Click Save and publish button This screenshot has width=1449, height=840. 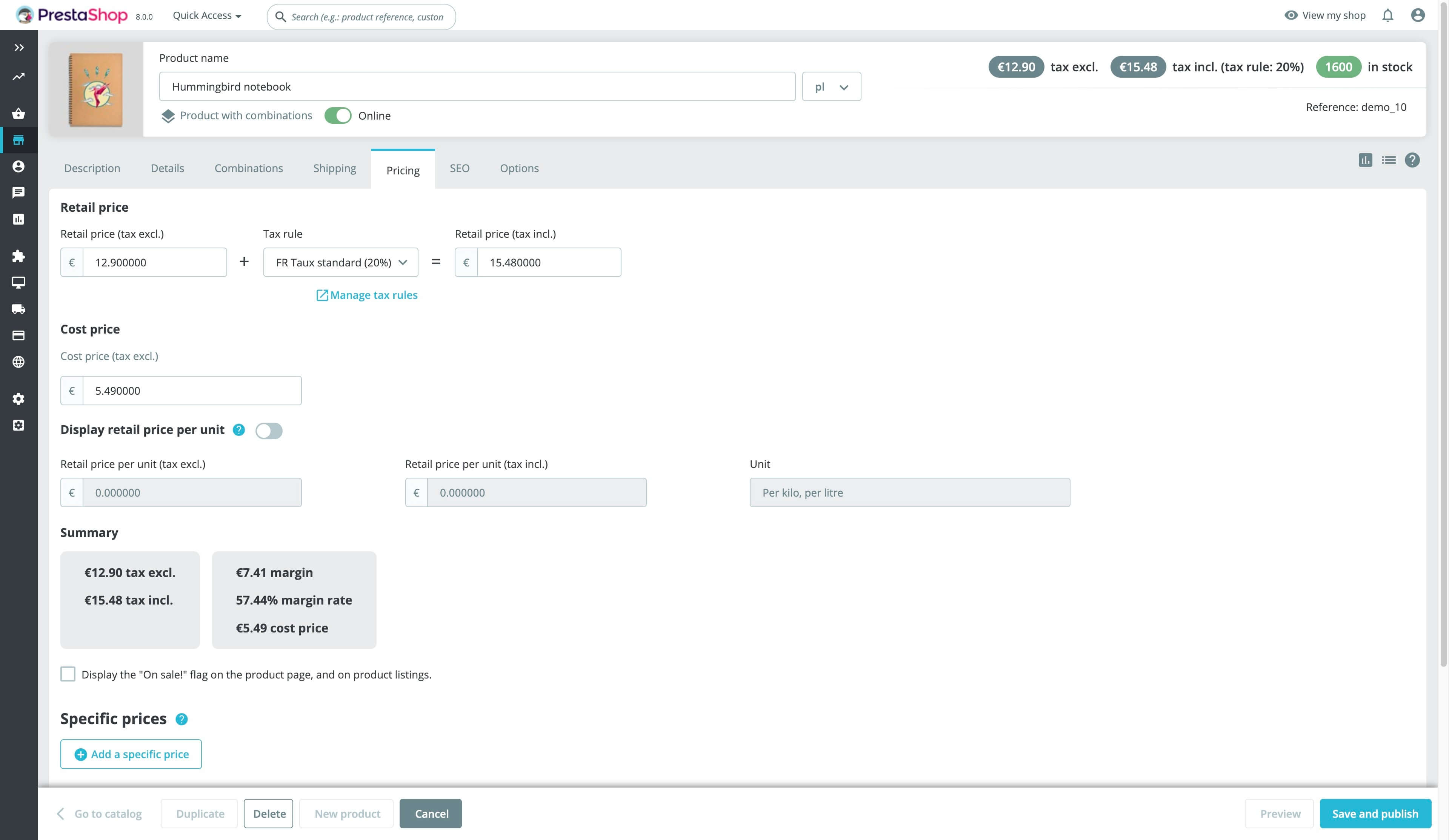(x=1375, y=814)
